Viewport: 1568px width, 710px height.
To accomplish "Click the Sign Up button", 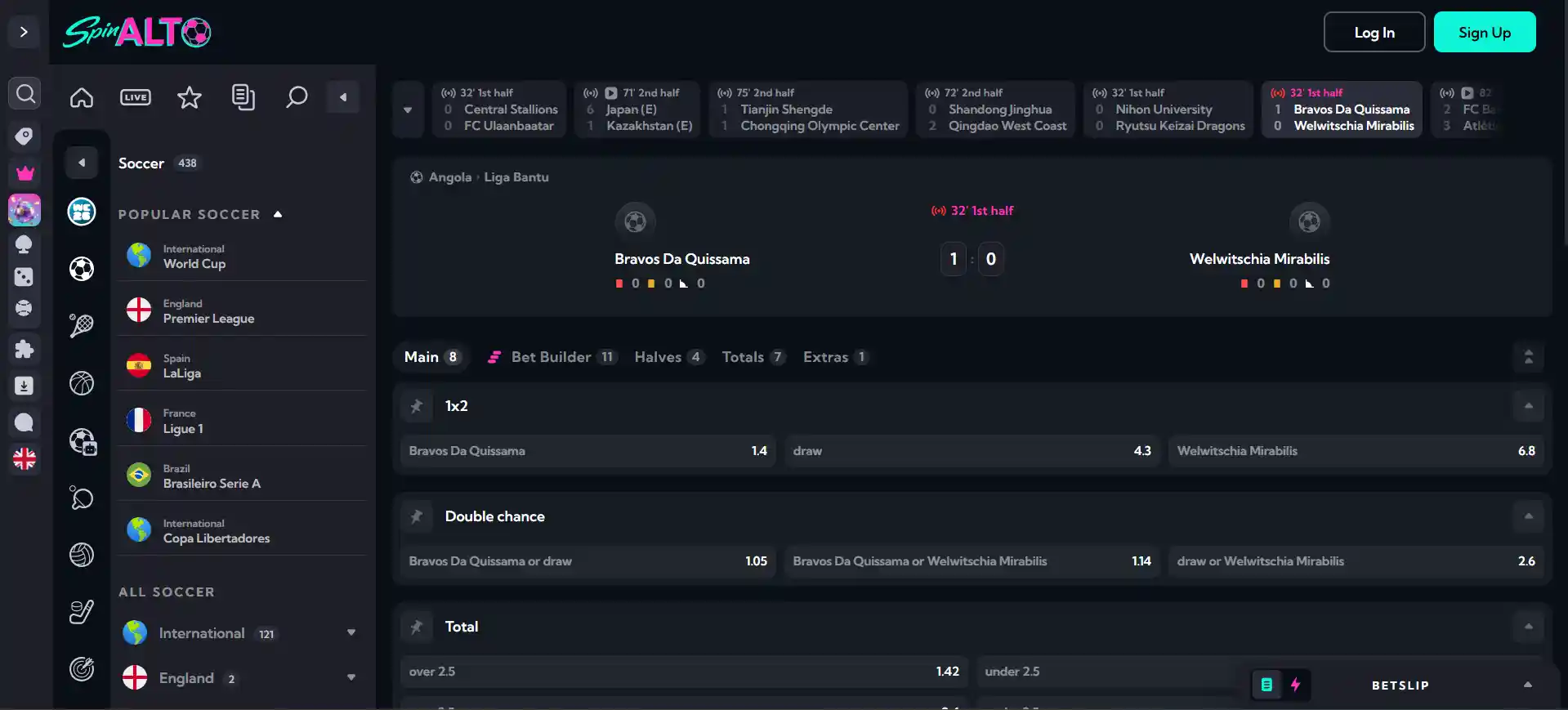I will pyautogui.click(x=1485, y=32).
